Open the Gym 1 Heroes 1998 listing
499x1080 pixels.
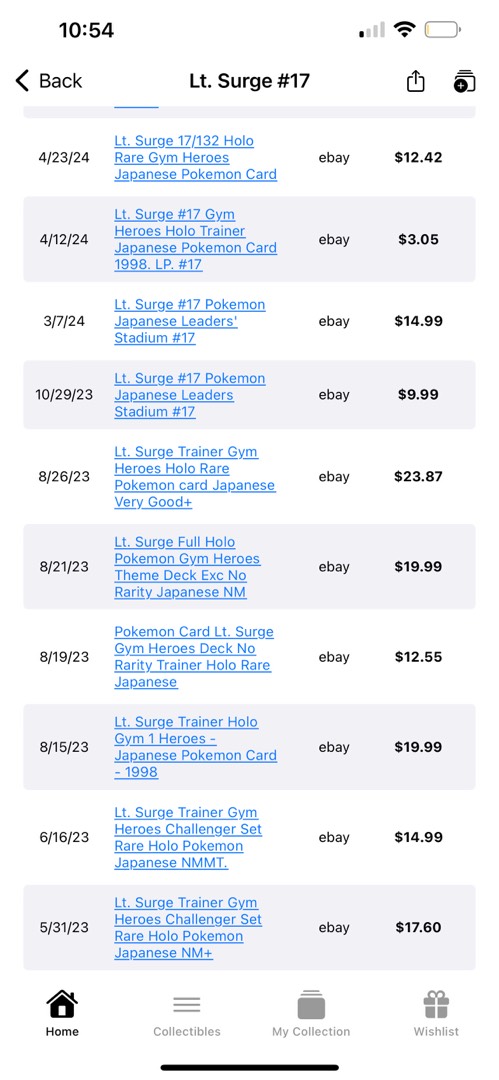196,747
